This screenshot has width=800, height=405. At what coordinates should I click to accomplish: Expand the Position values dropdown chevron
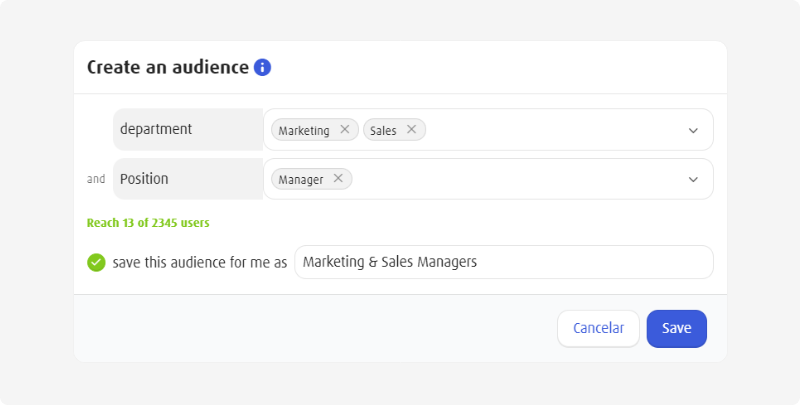click(x=693, y=179)
